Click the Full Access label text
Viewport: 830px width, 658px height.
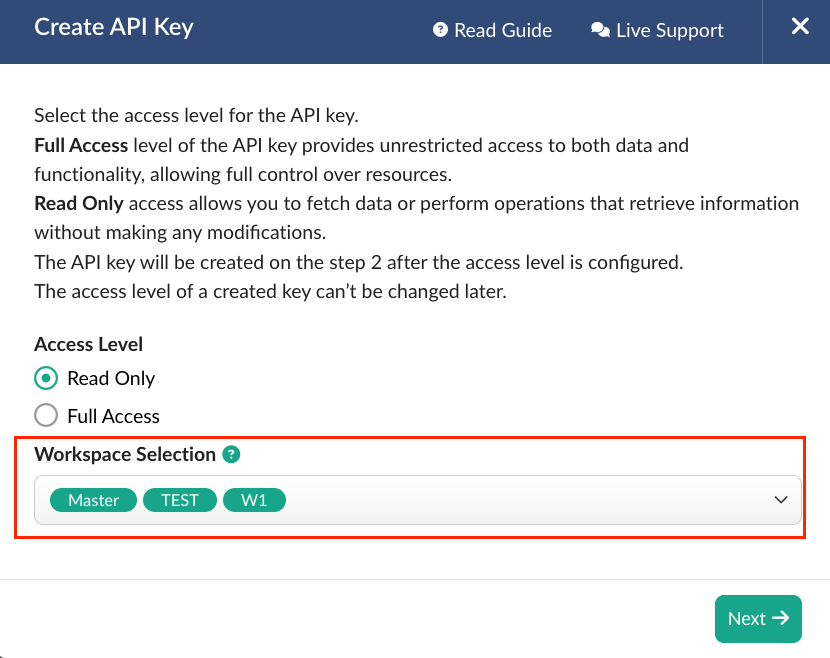click(113, 416)
